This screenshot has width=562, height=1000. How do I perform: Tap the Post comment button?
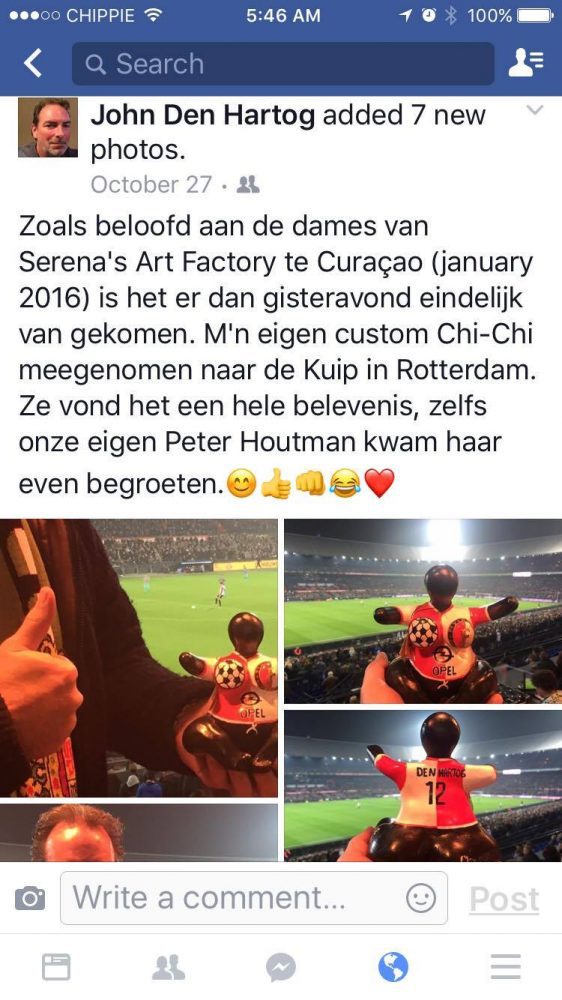pyautogui.click(x=504, y=899)
